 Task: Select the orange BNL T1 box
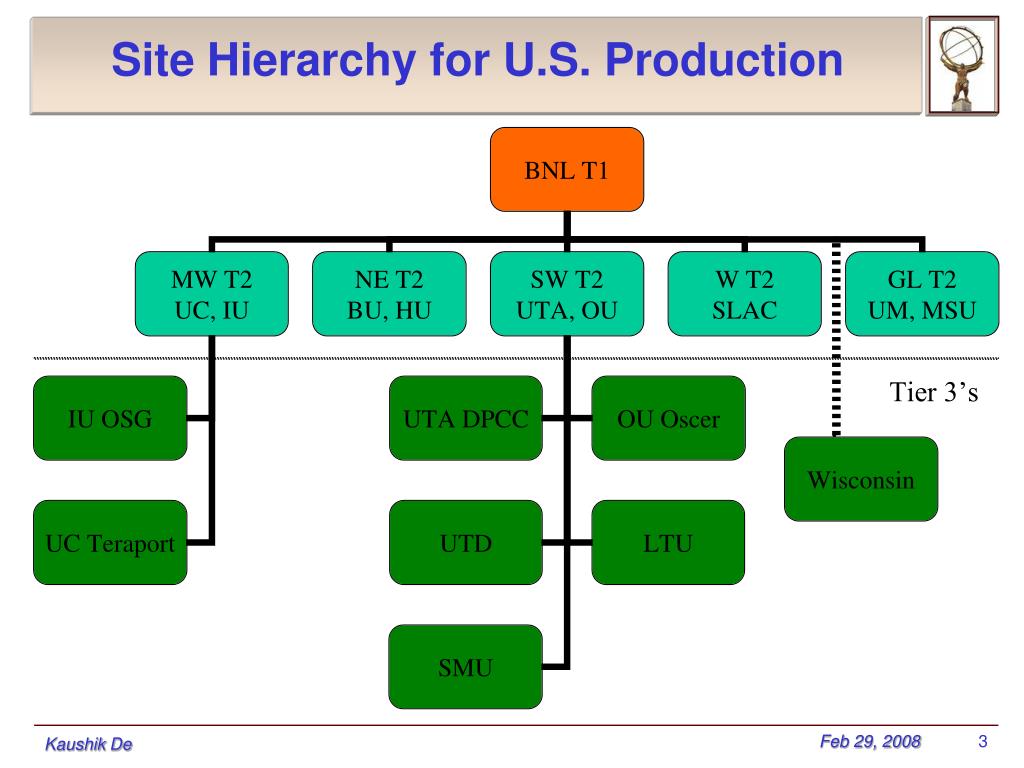point(567,170)
